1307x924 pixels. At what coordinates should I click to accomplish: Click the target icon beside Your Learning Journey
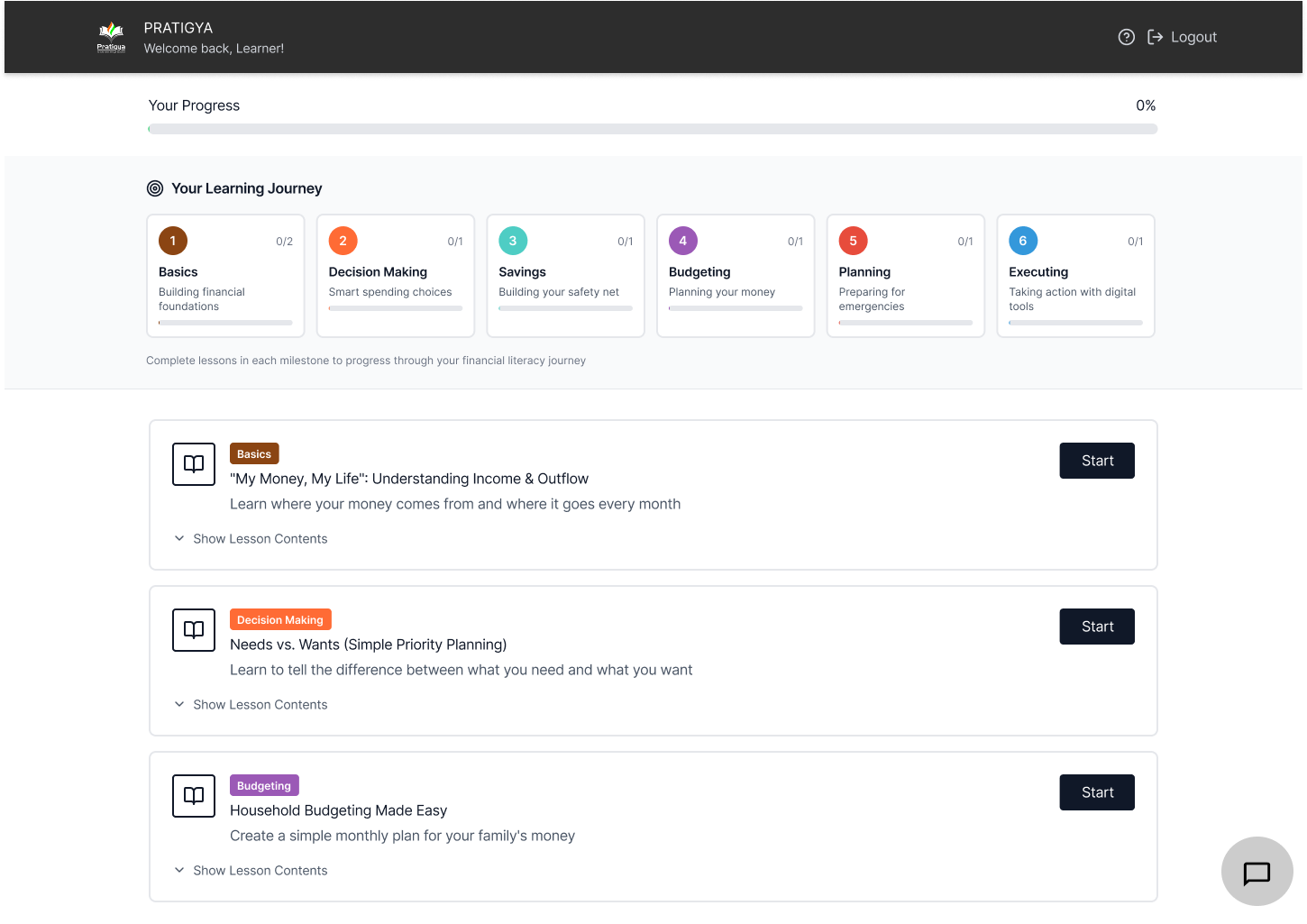coord(155,188)
